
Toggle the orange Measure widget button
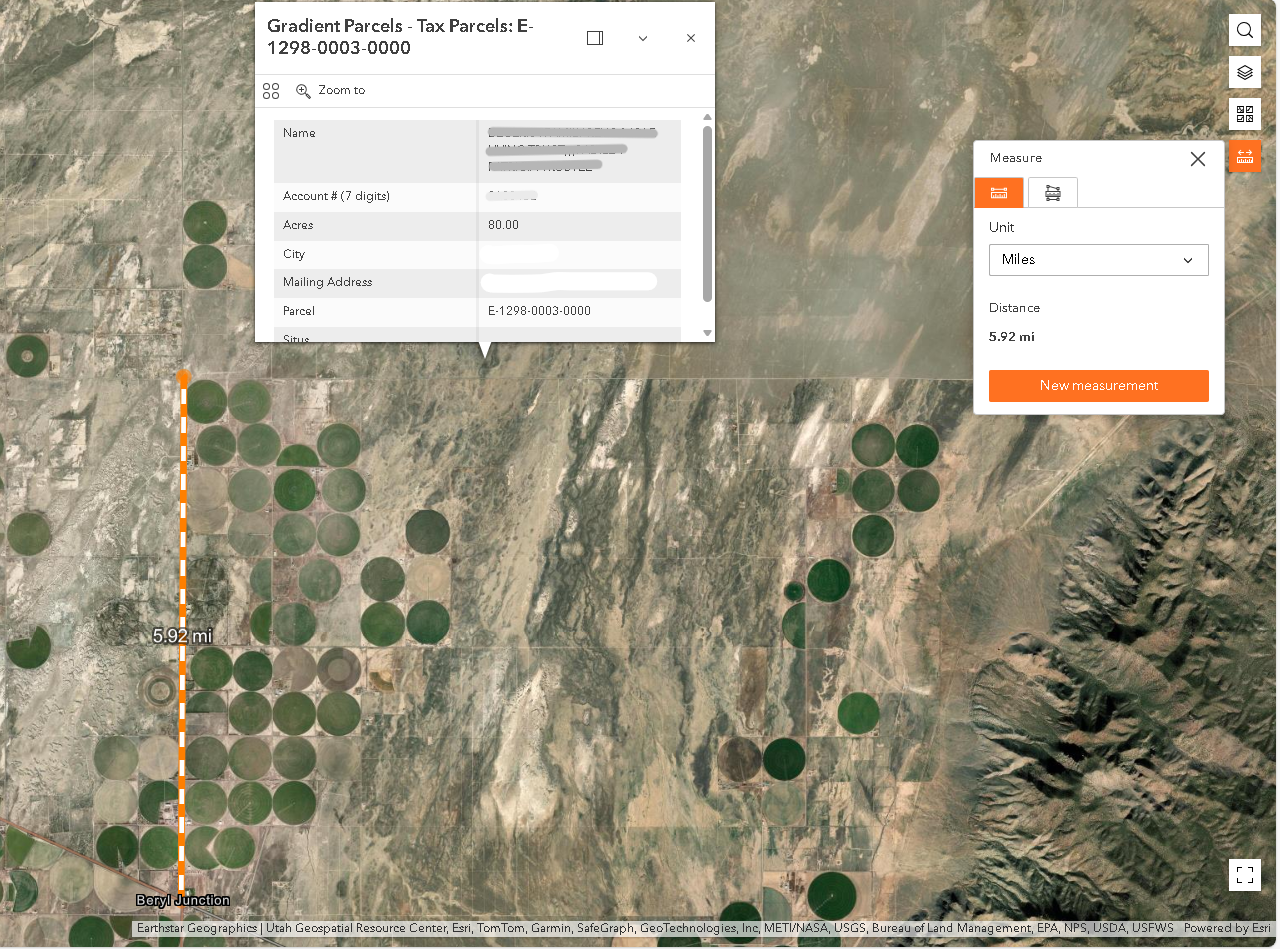(1244, 156)
